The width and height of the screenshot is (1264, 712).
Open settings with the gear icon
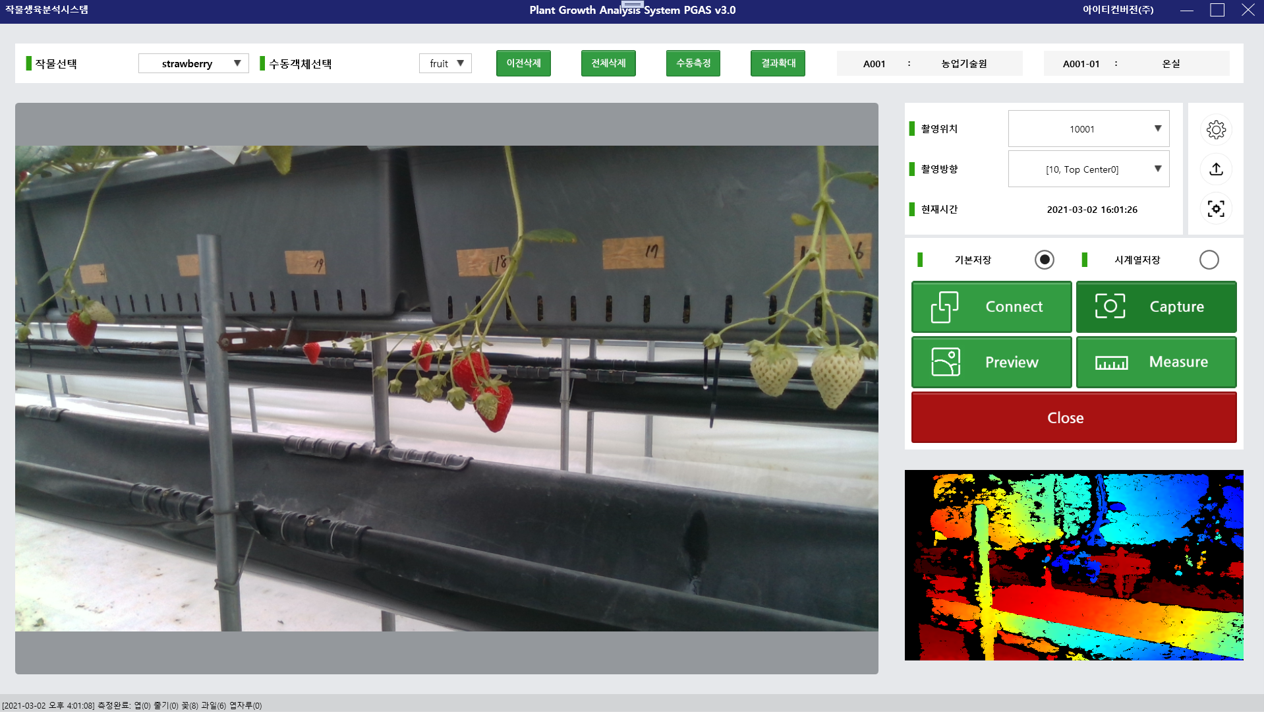[1216, 130]
